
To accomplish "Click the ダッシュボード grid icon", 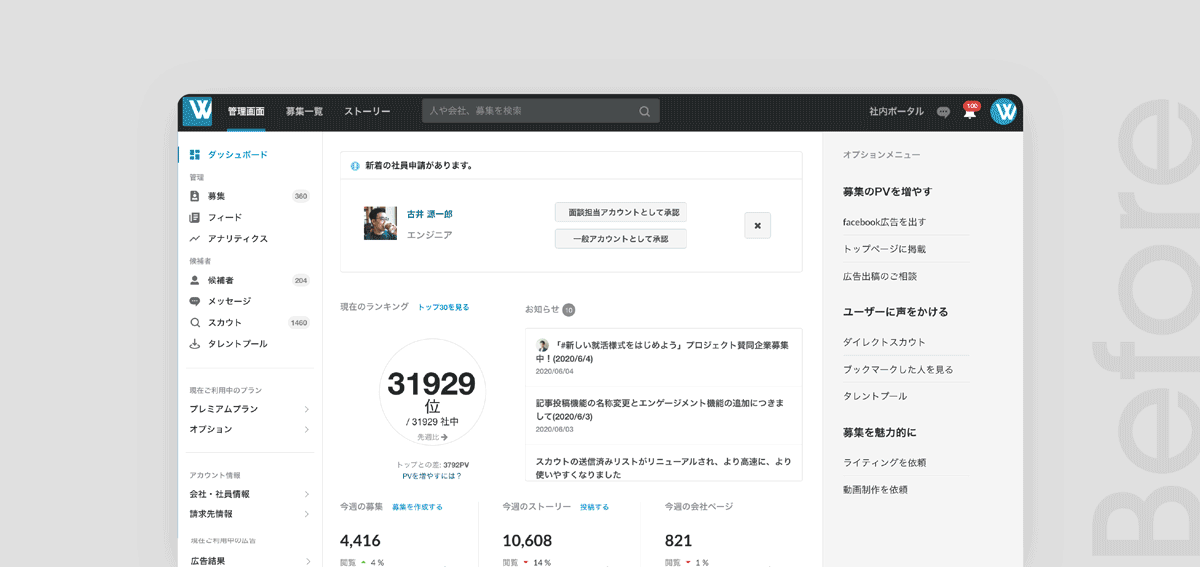I will [195, 155].
